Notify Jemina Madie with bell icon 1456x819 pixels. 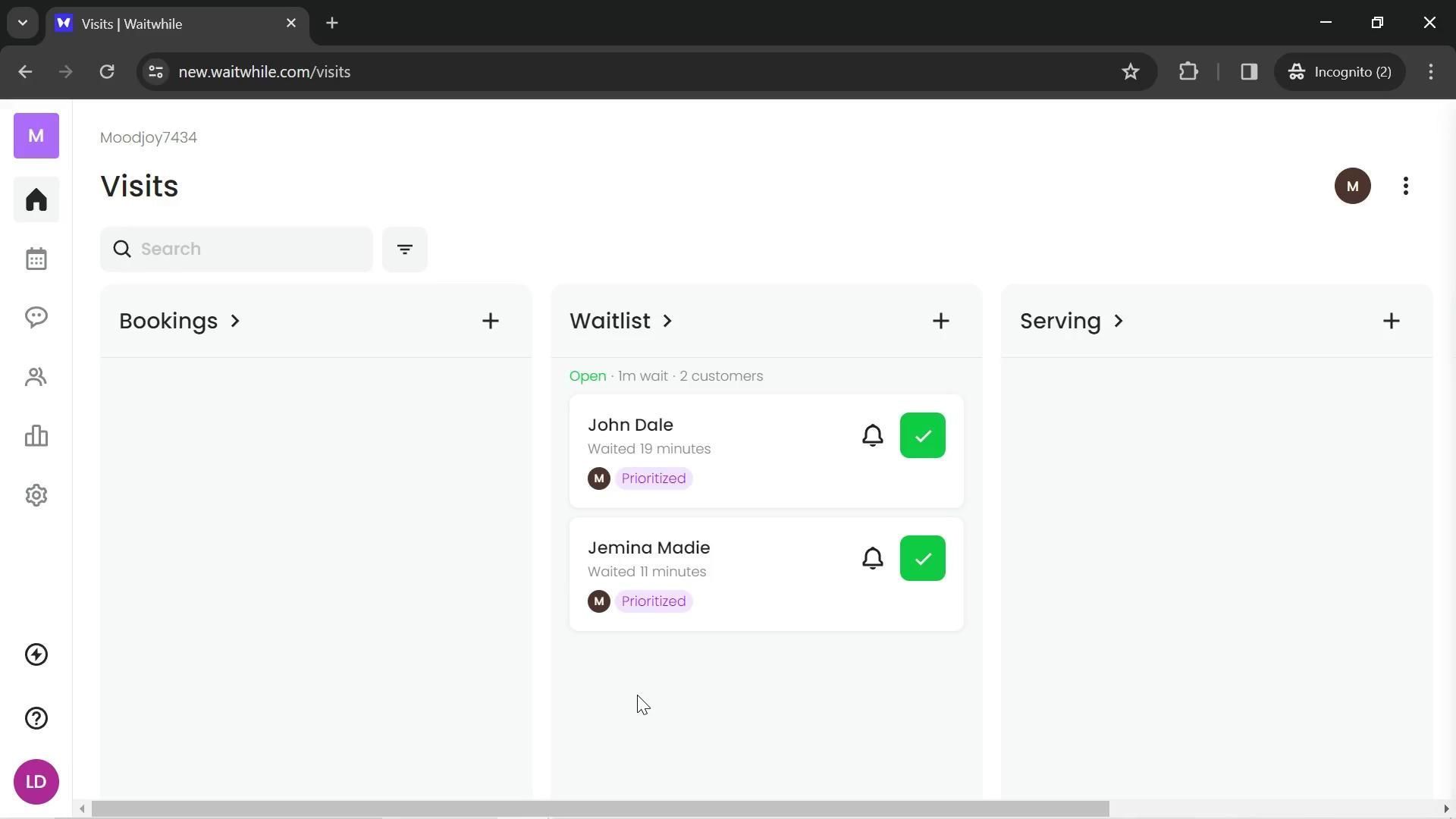[872, 558]
